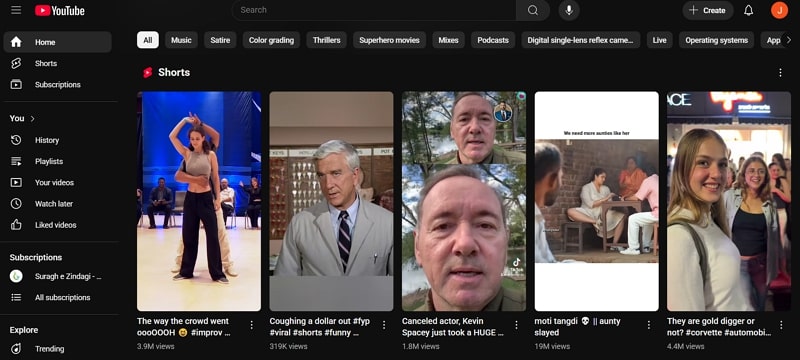The width and height of the screenshot is (800, 360).
Task: Click the YouTube logo
Action: (60, 10)
